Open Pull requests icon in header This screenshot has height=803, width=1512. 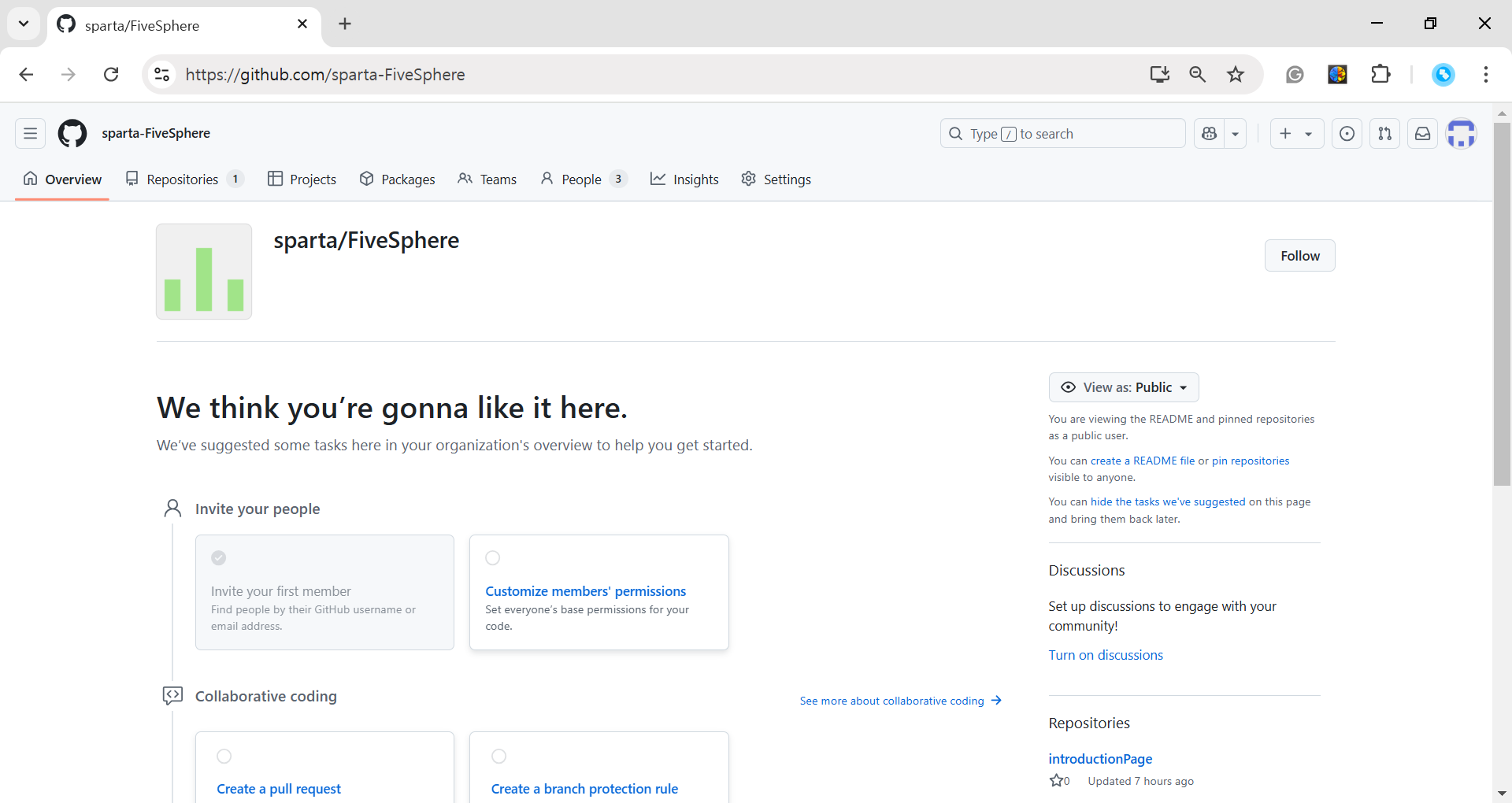pyautogui.click(x=1385, y=134)
